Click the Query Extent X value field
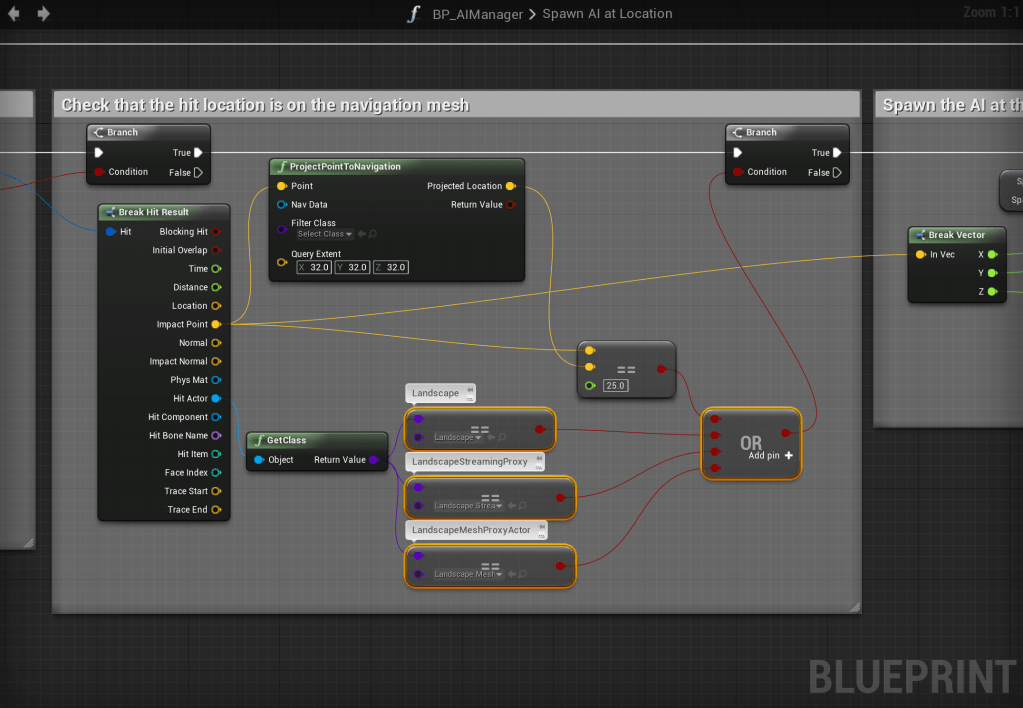 314,268
